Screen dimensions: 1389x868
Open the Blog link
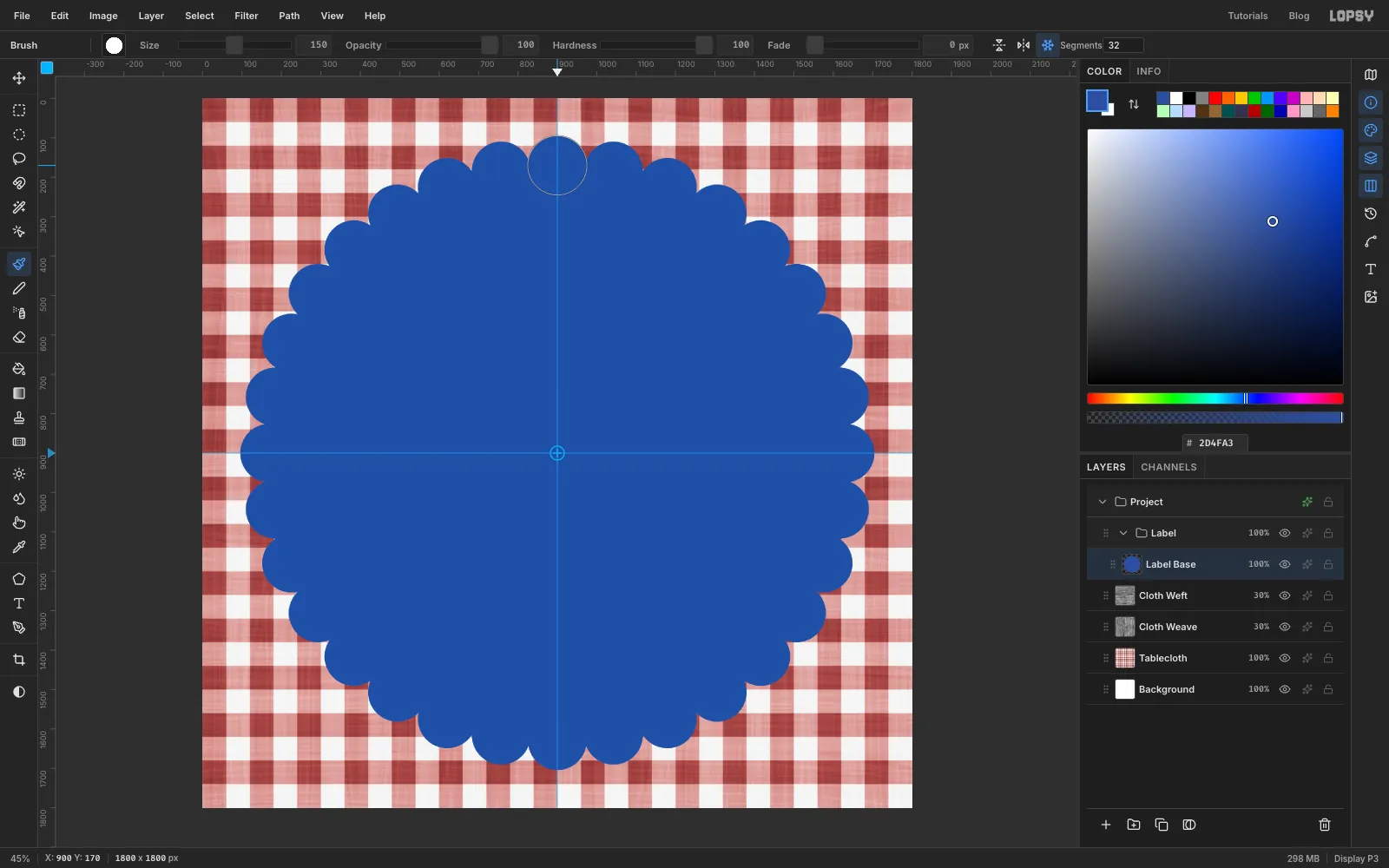pos(1299,16)
